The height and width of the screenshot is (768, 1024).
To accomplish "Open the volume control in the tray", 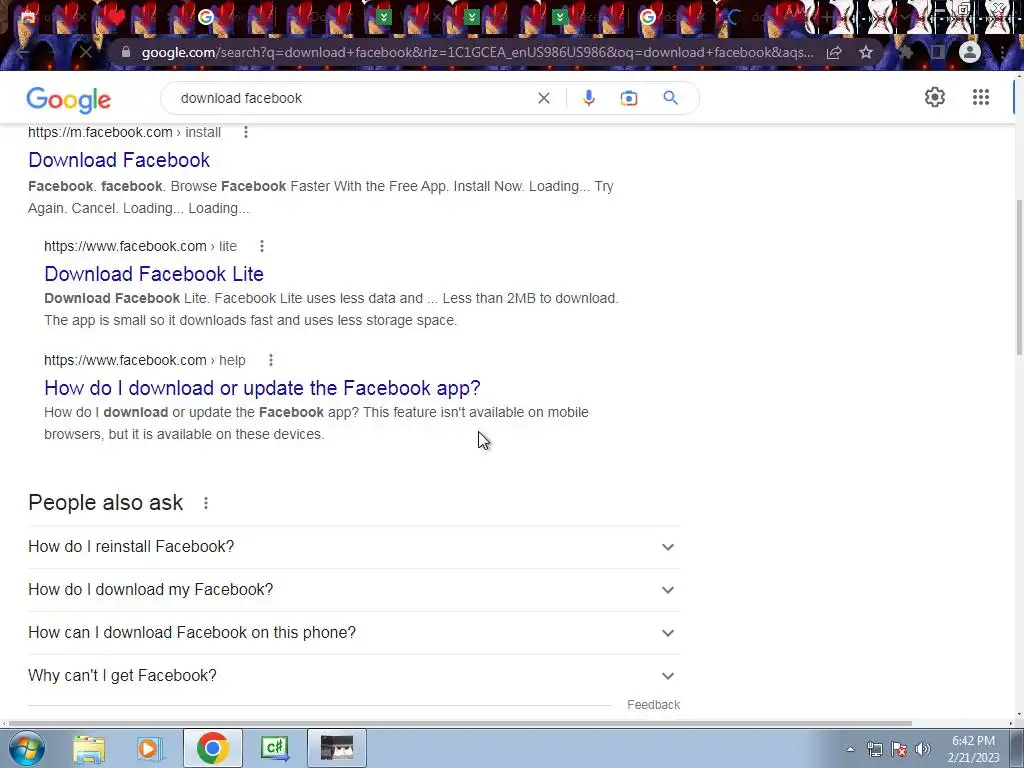I will tap(923, 749).
